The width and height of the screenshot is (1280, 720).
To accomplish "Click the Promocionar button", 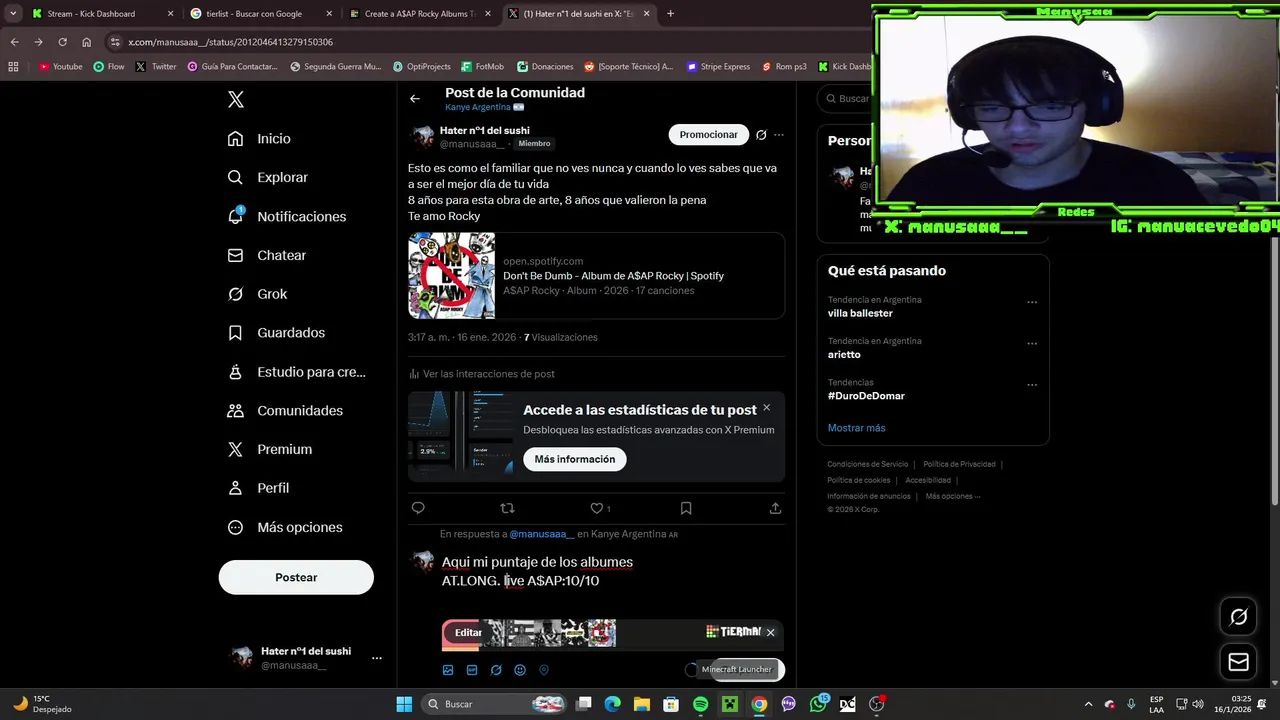I will (708, 134).
